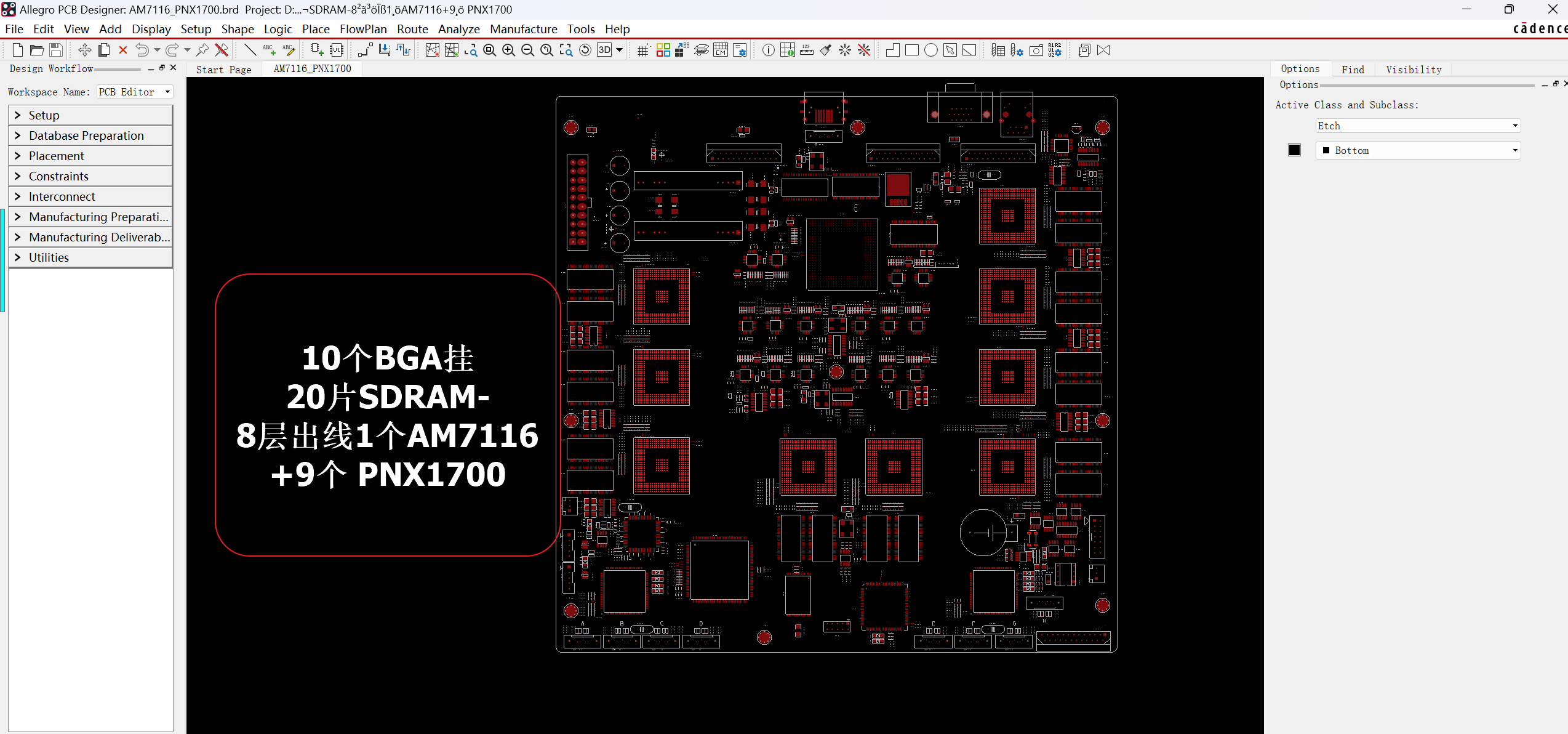Open the Color dialog four-squares icon

pos(663,50)
